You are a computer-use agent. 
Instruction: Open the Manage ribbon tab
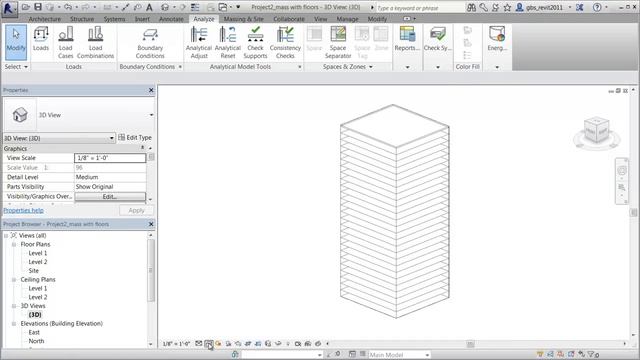(347, 19)
